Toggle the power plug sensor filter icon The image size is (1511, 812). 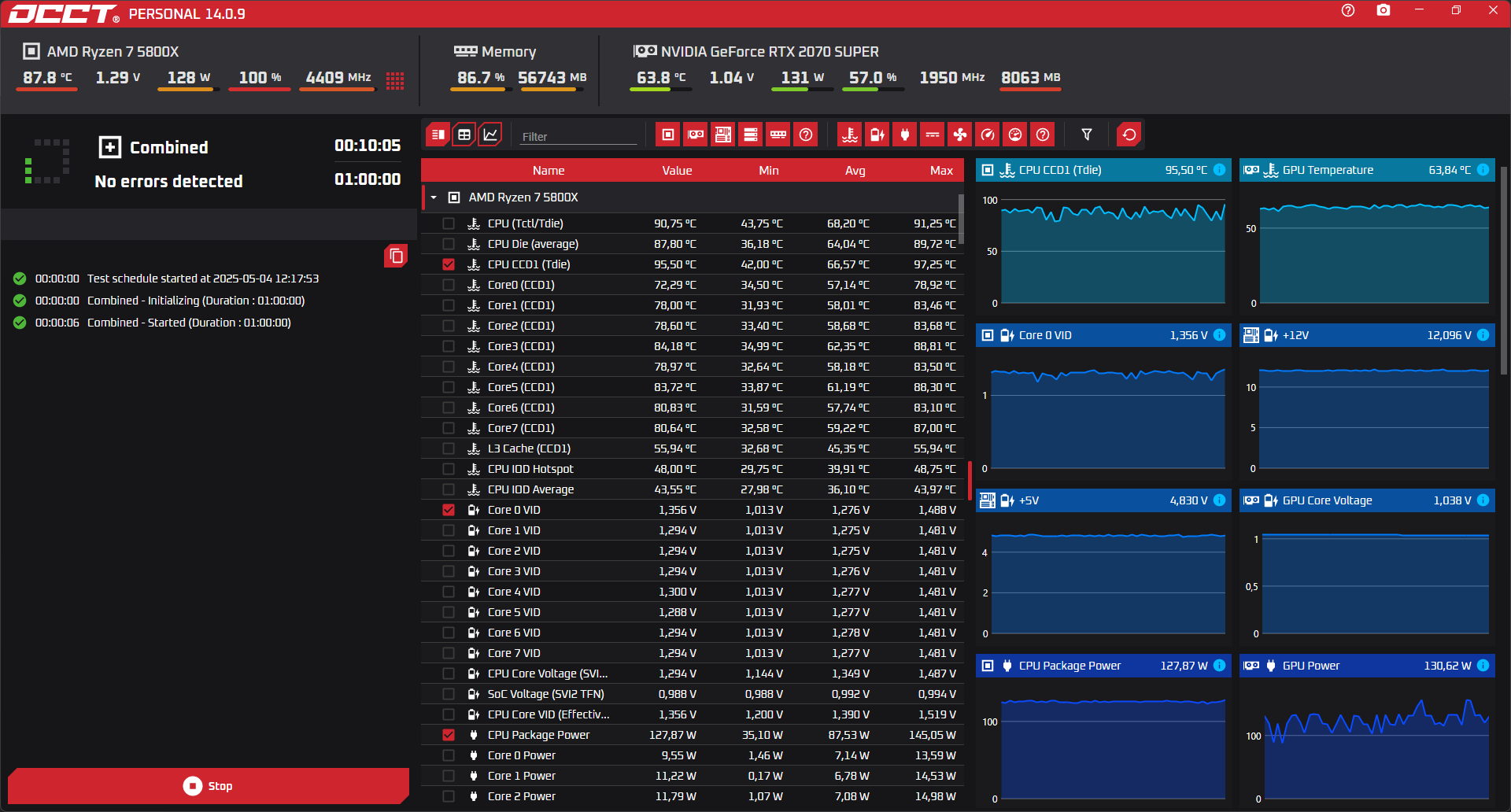pyautogui.click(x=905, y=135)
